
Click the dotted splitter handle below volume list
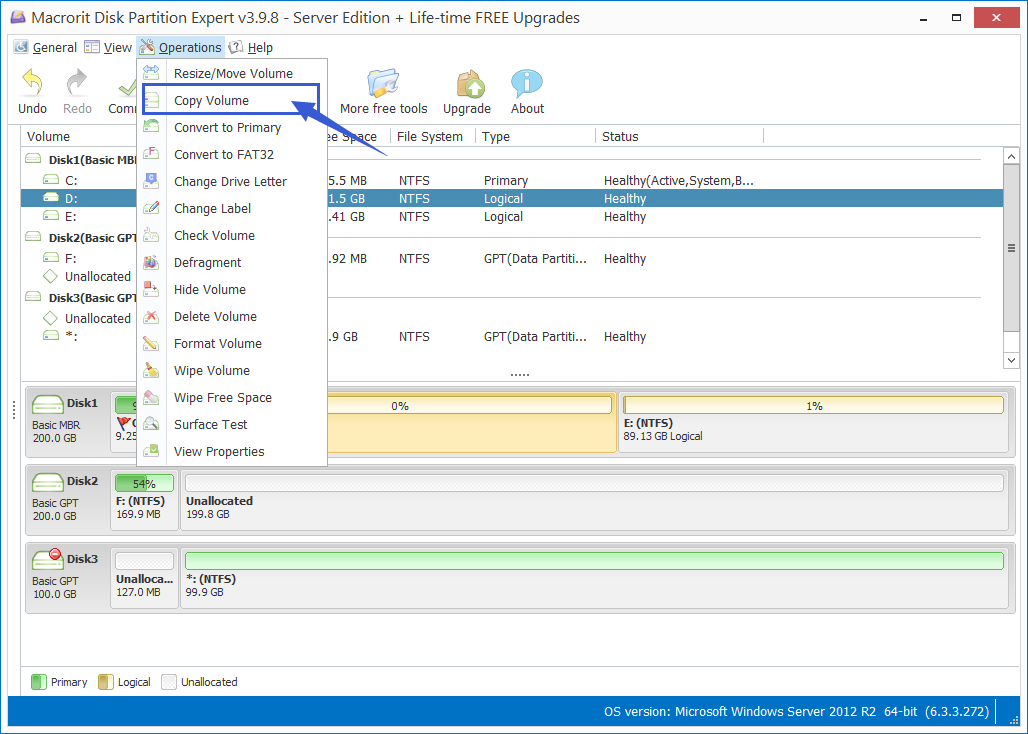(x=519, y=374)
